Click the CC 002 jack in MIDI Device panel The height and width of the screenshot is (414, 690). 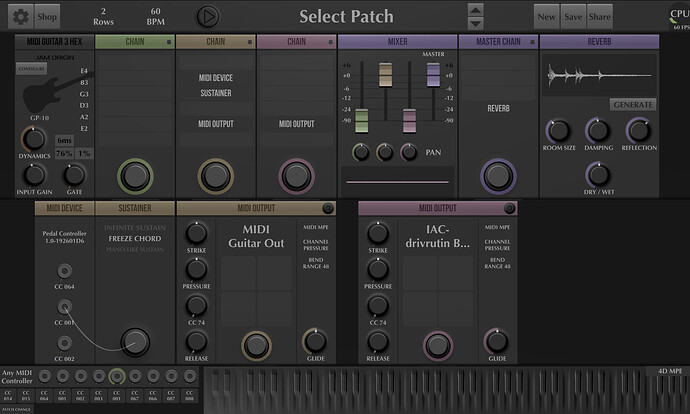[x=64, y=343]
